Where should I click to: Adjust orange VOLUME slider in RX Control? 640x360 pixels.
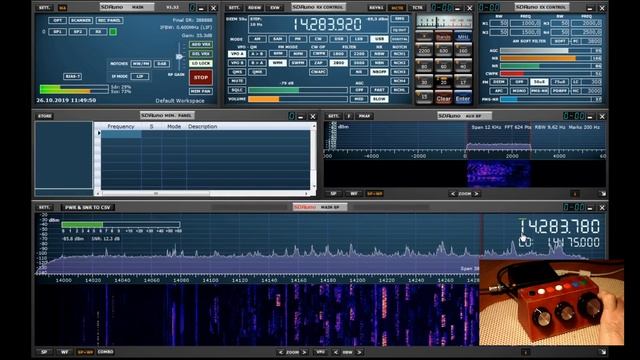point(298,99)
